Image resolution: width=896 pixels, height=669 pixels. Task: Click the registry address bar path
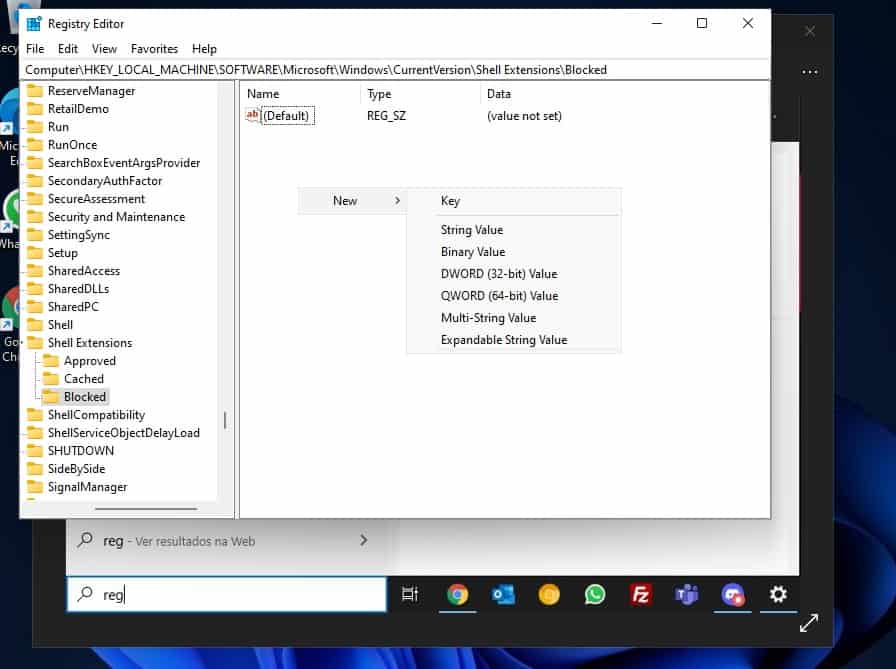pyautogui.click(x=316, y=70)
